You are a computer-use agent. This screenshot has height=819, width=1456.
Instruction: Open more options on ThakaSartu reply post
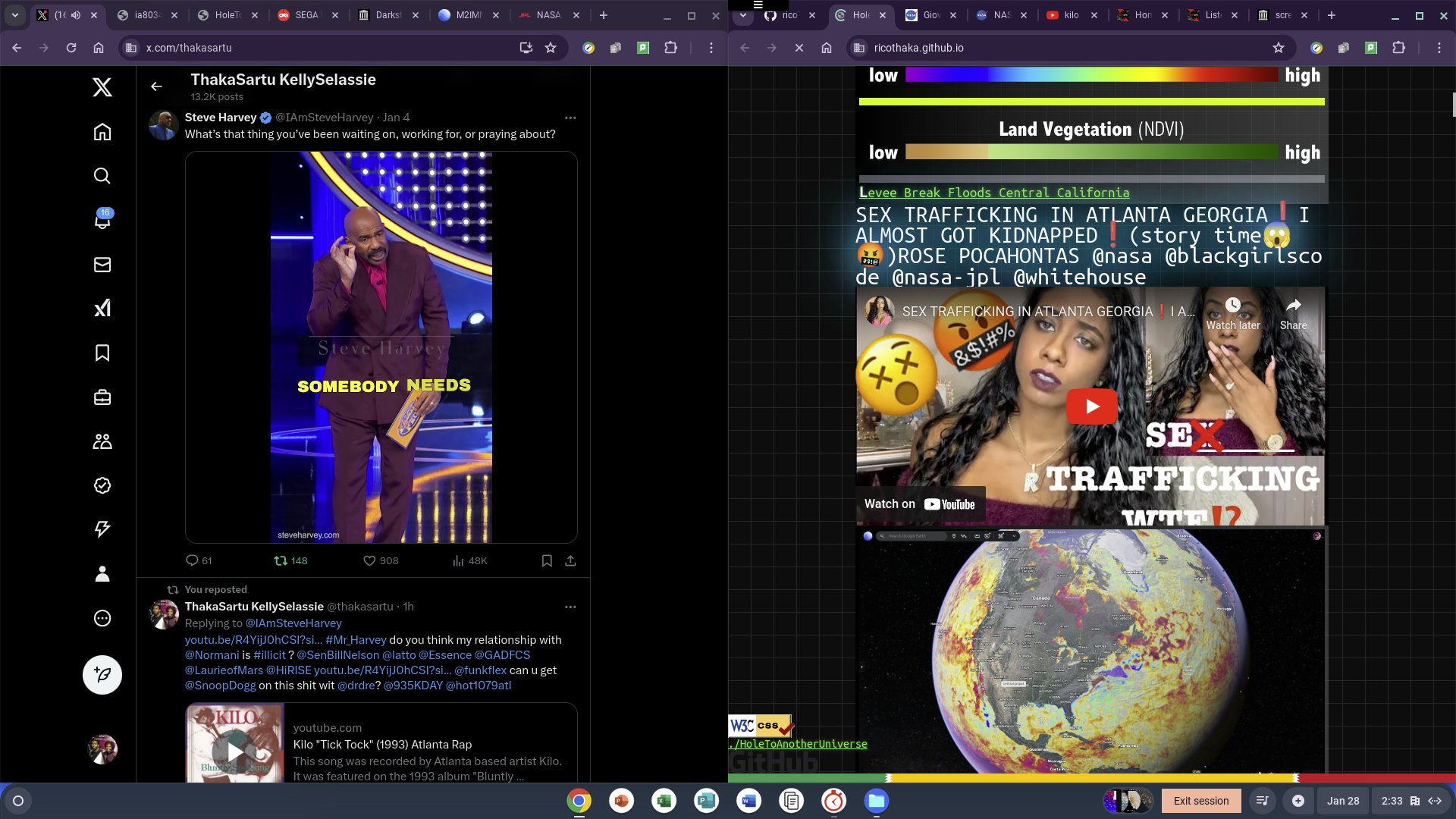click(x=570, y=607)
